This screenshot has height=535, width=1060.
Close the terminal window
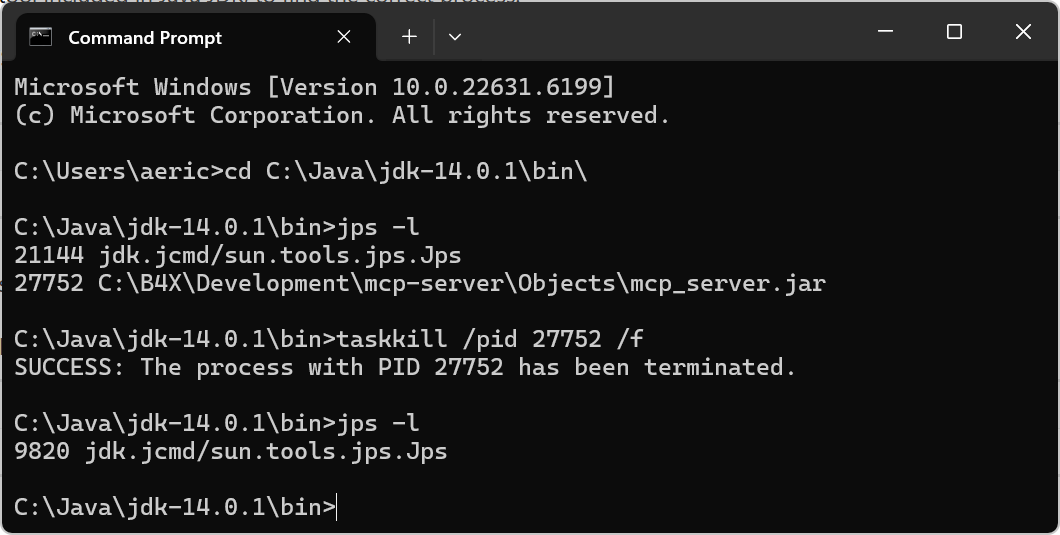pyautogui.click(x=1023, y=33)
